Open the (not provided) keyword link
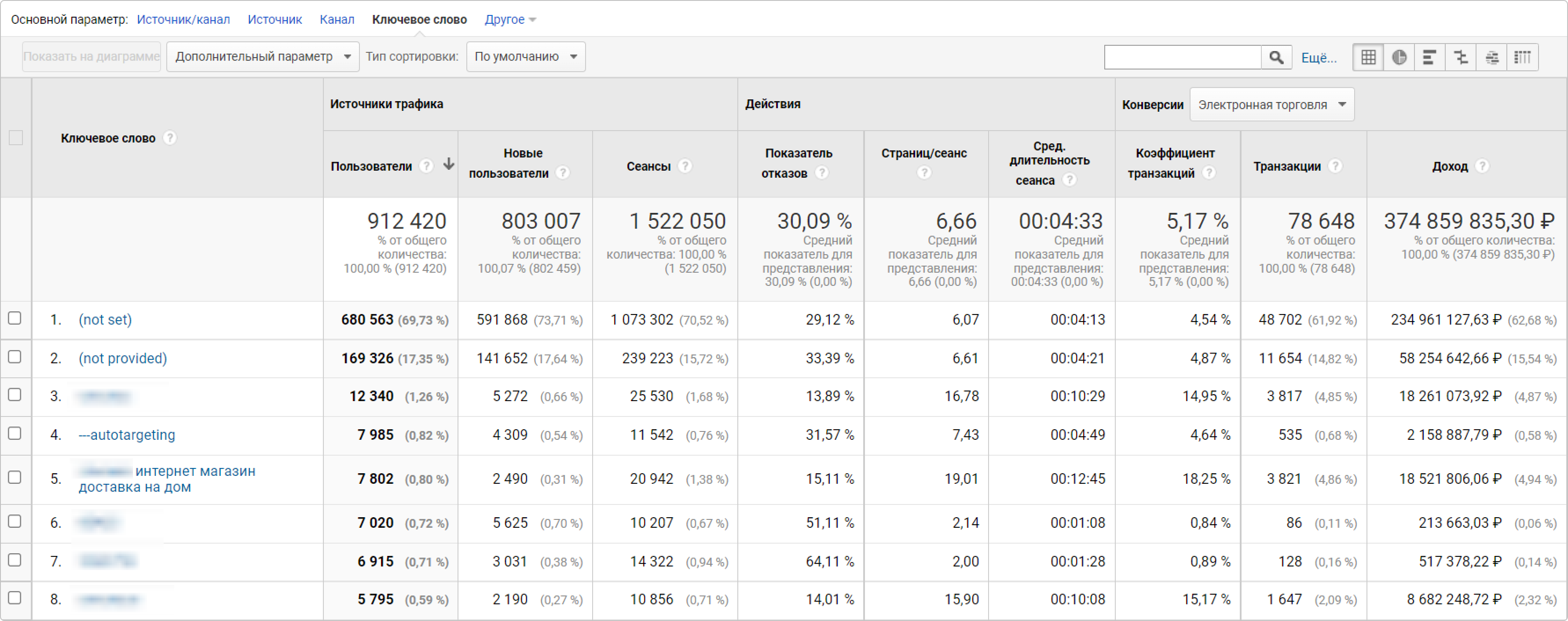 (x=122, y=358)
